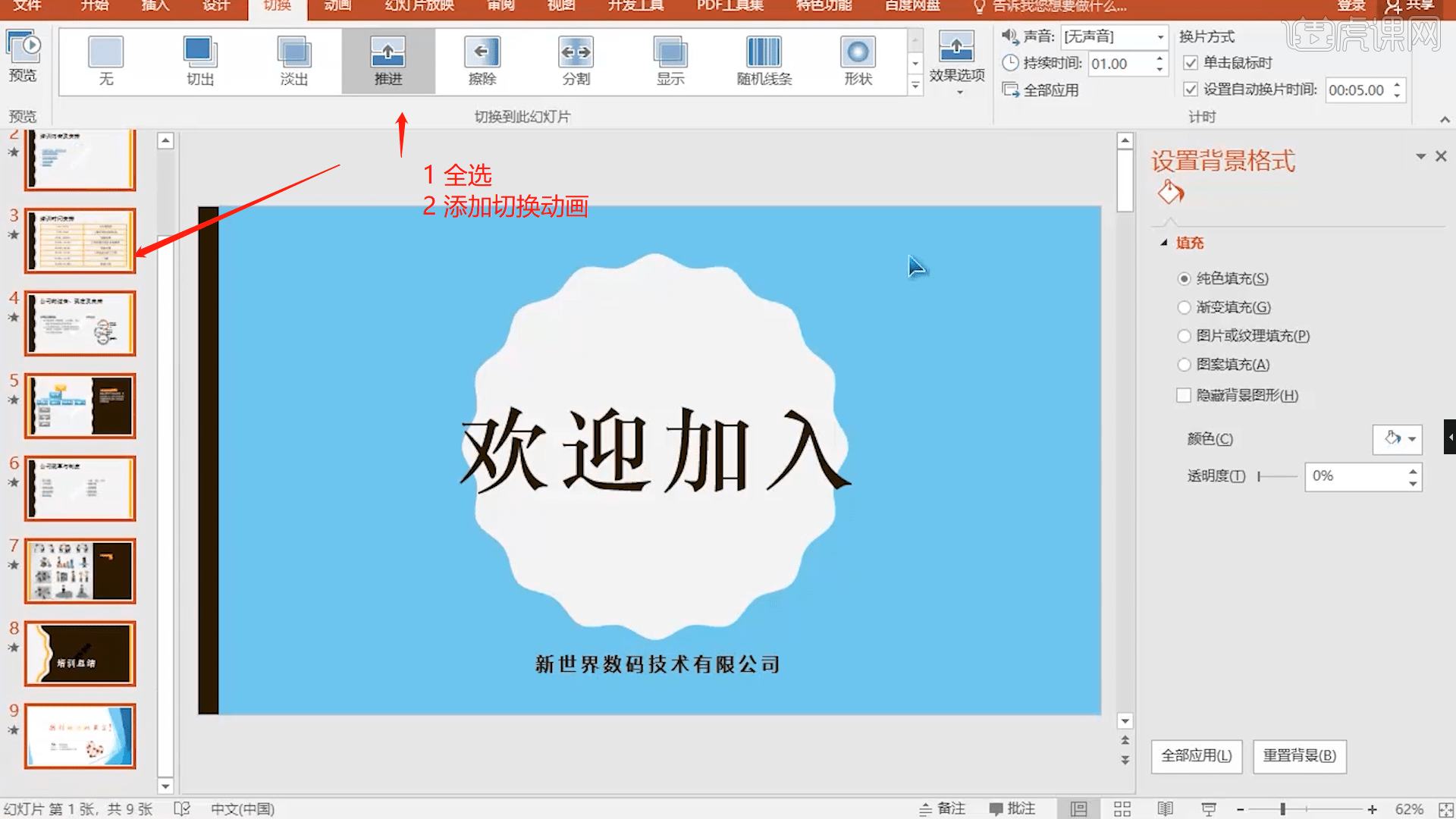Select 图片或纹理填充 radio
Viewport: 1456px width, 819px height.
(1184, 336)
